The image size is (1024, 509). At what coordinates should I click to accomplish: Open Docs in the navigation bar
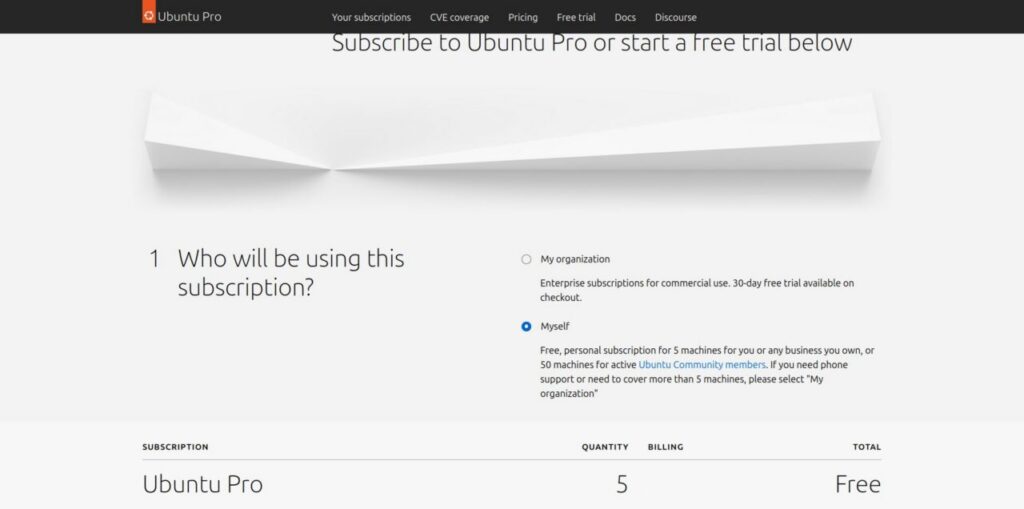[625, 18]
